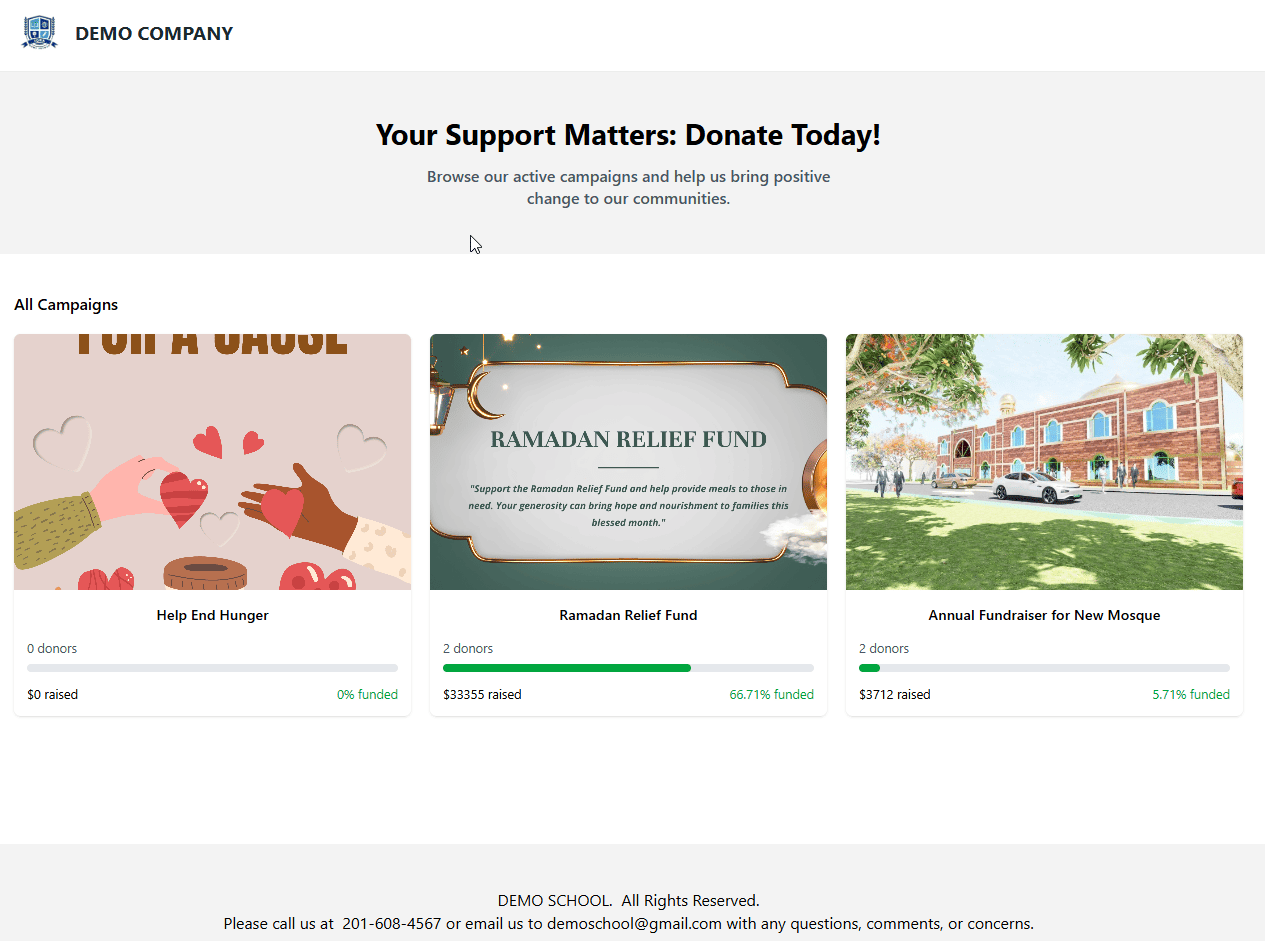Screen dimensions: 1265x941
Task: Open Annual Fundraiser for New Mosque title
Action: (x=1044, y=616)
